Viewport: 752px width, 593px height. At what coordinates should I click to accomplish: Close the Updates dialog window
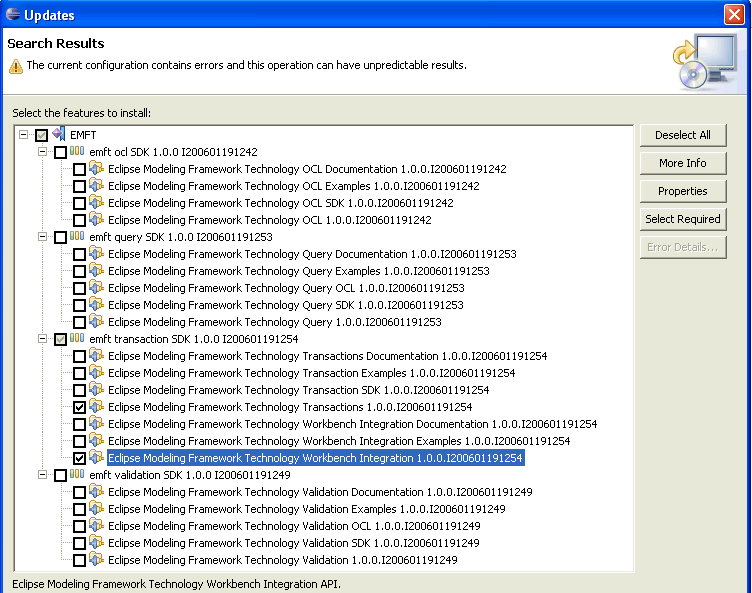coord(734,14)
